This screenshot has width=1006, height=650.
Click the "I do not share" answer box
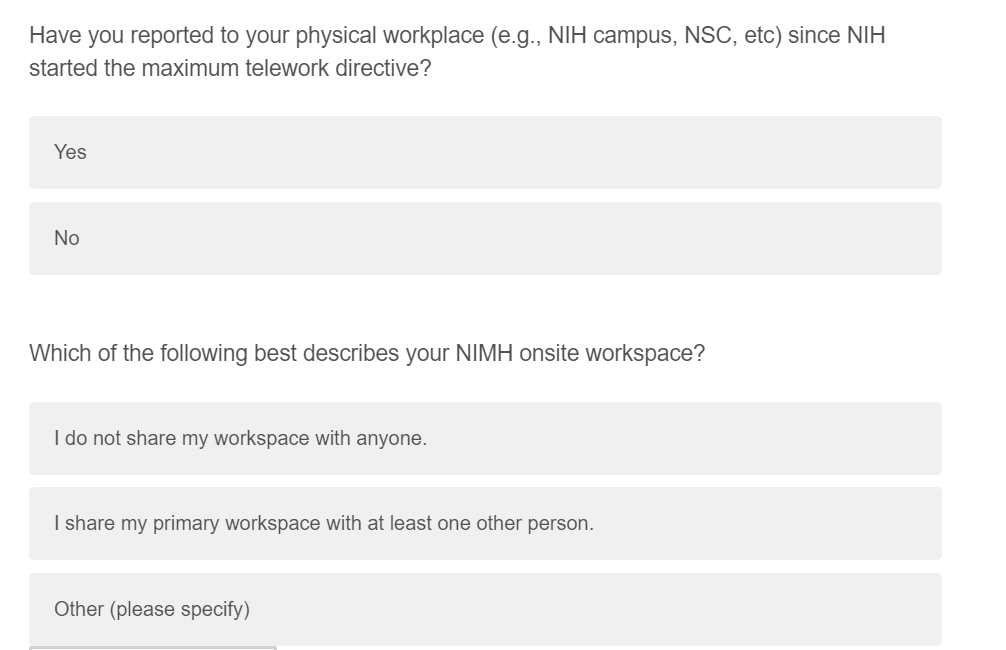pyautogui.click(x=485, y=438)
